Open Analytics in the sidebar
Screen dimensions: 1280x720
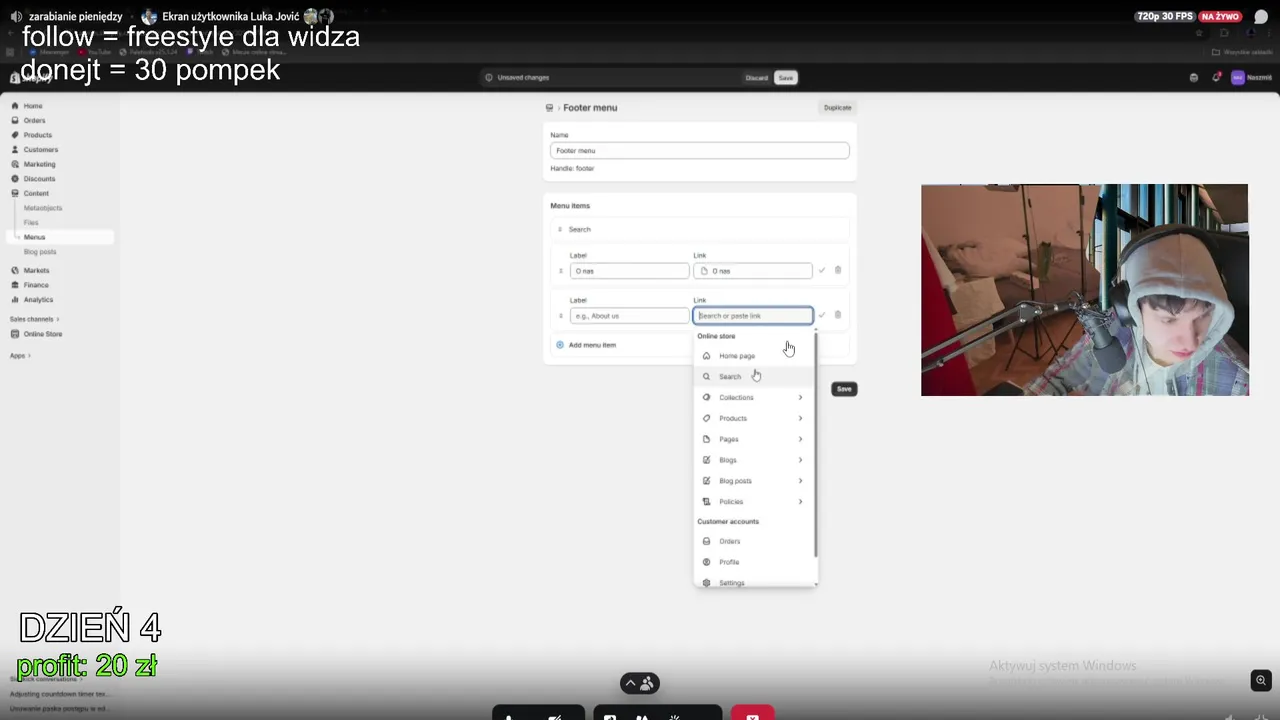click(38, 300)
